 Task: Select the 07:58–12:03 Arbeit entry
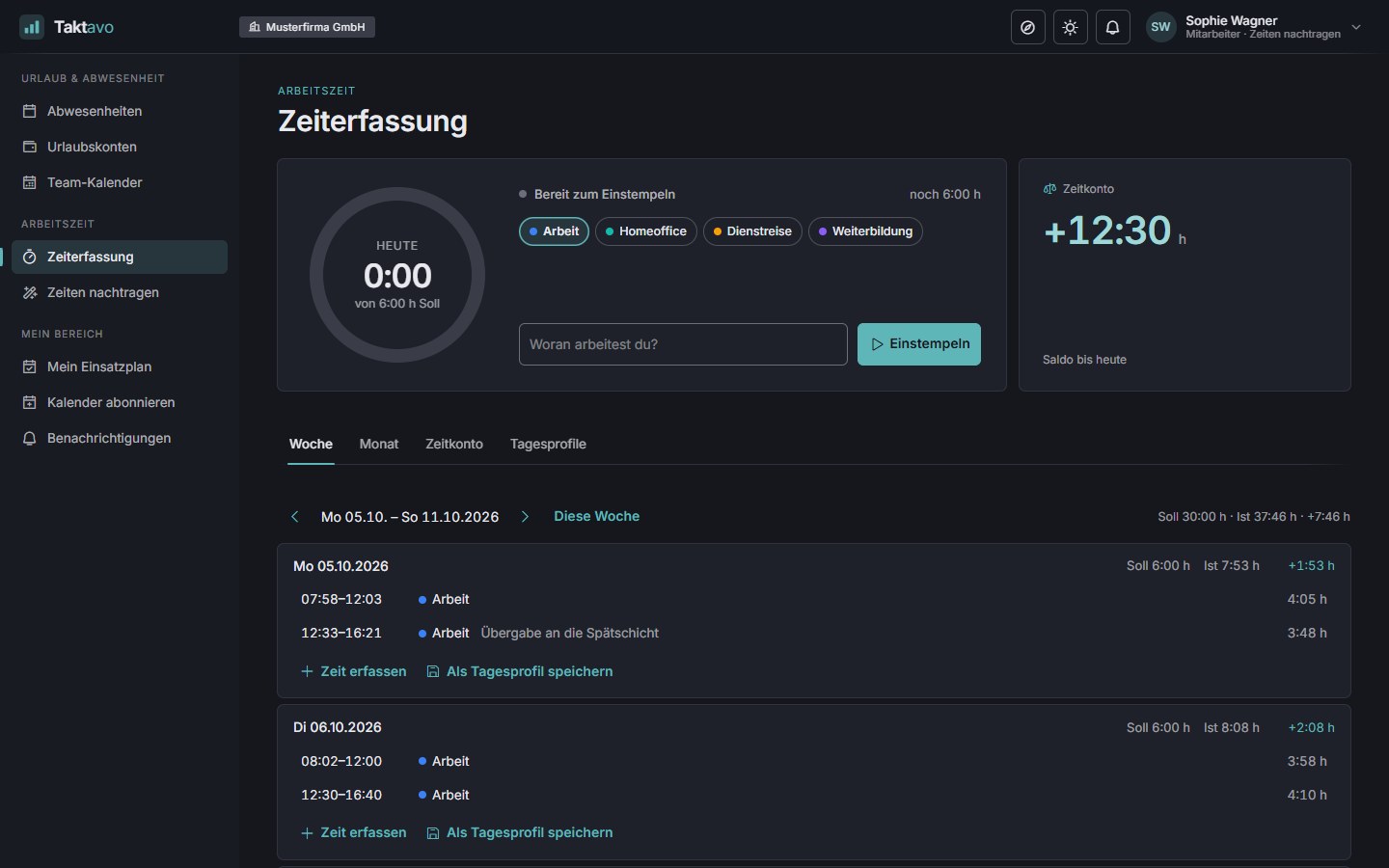pyautogui.click(x=814, y=599)
